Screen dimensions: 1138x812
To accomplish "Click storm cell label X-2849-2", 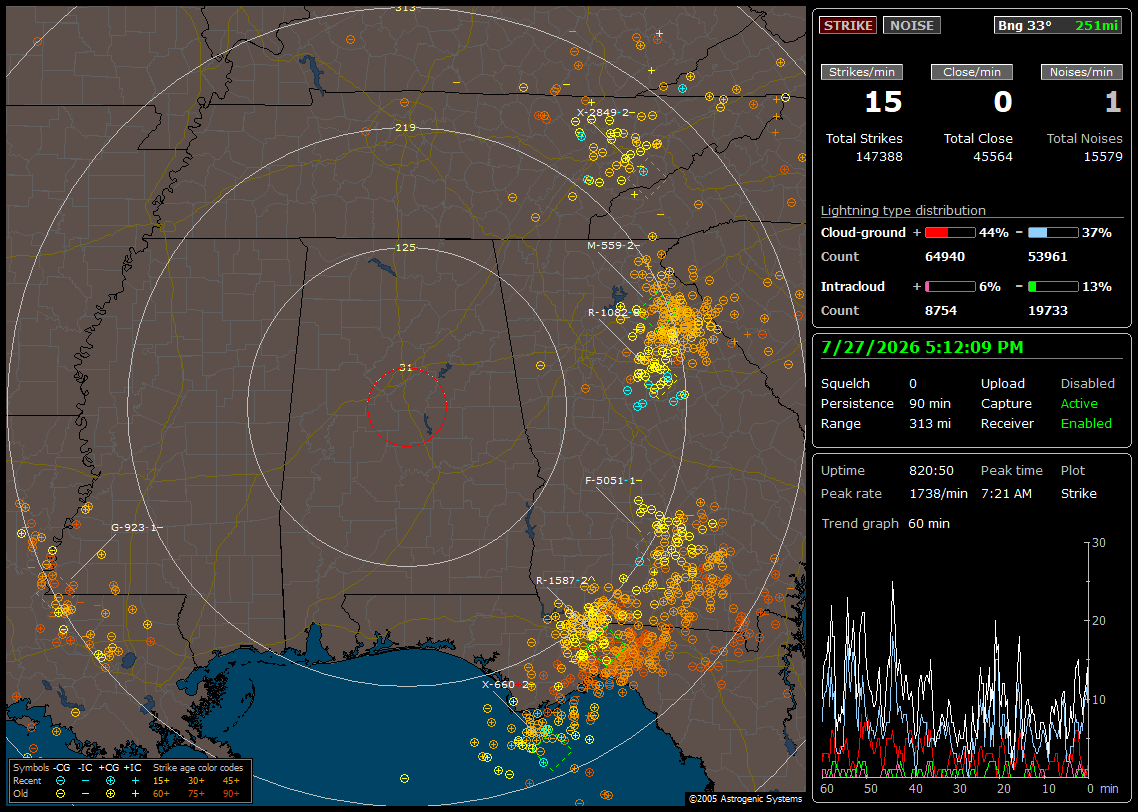I will pyautogui.click(x=605, y=112).
